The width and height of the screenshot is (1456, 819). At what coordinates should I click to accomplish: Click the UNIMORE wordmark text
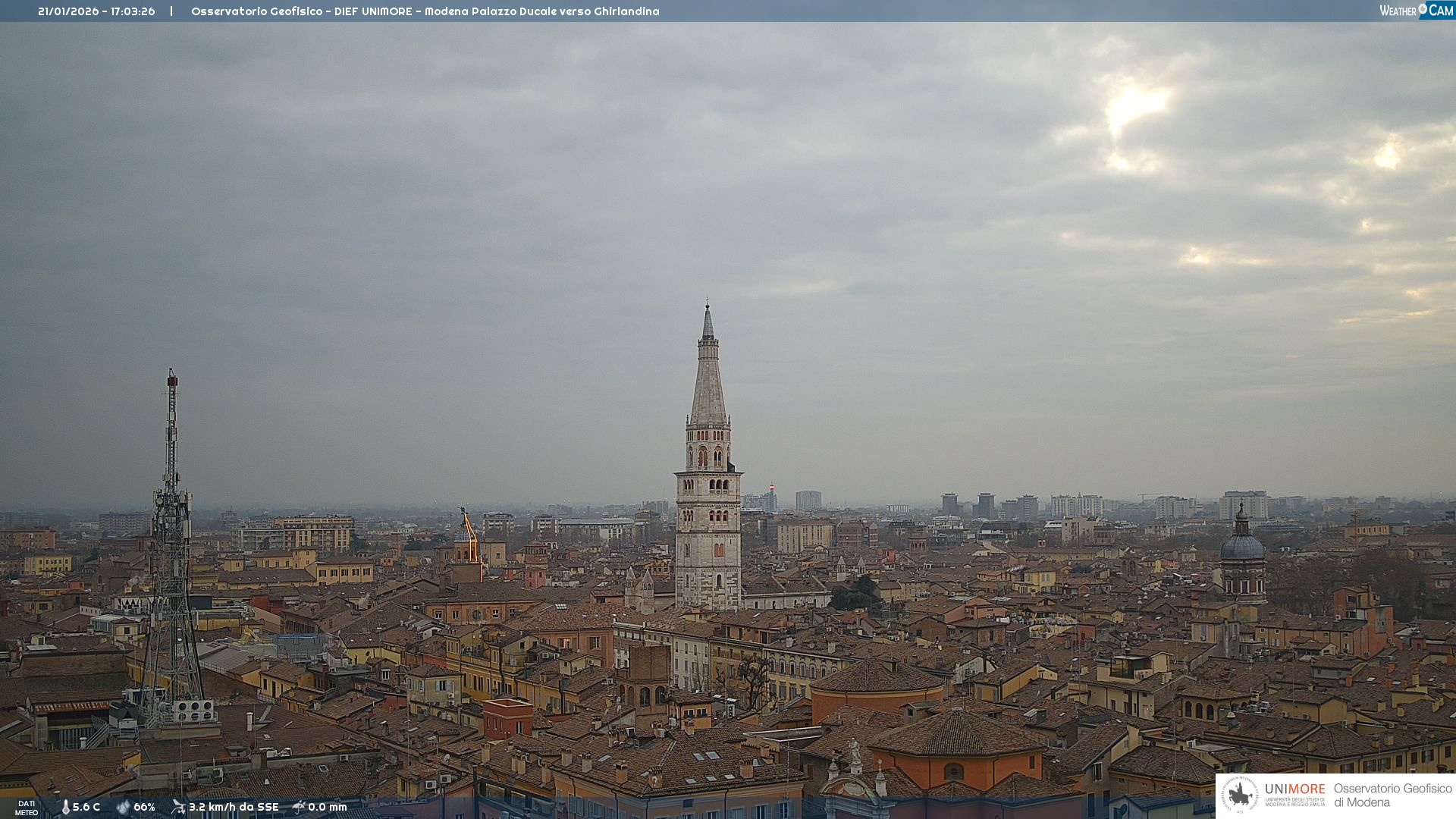(1294, 789)
